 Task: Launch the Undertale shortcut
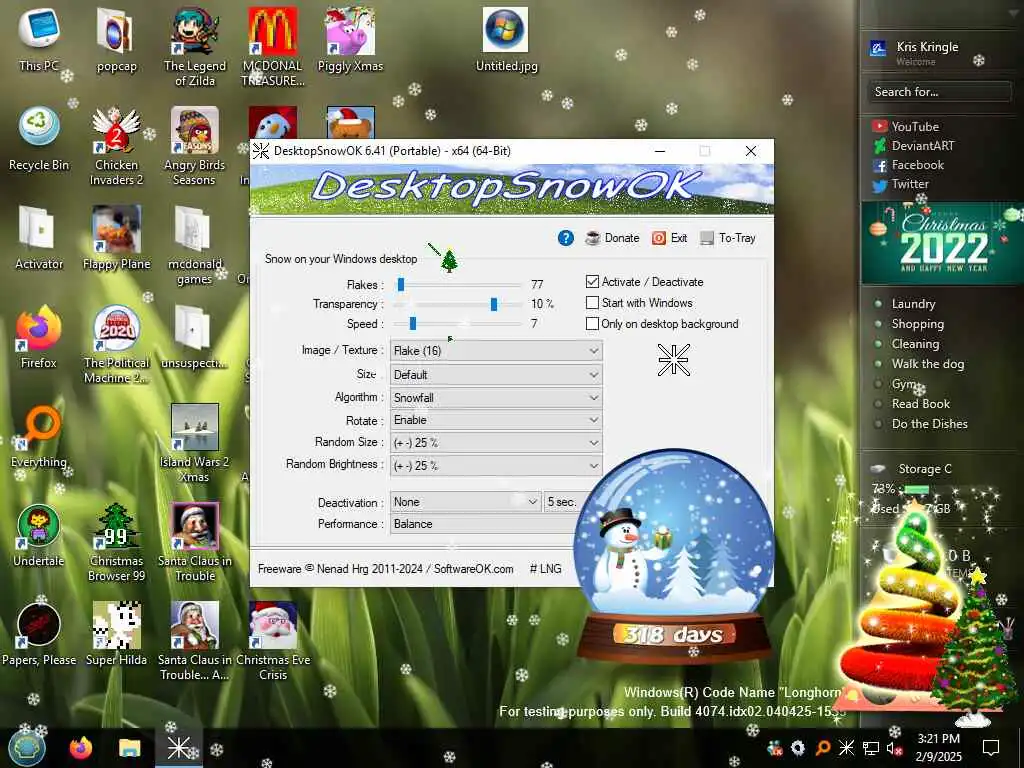click(x=39, y=536)
